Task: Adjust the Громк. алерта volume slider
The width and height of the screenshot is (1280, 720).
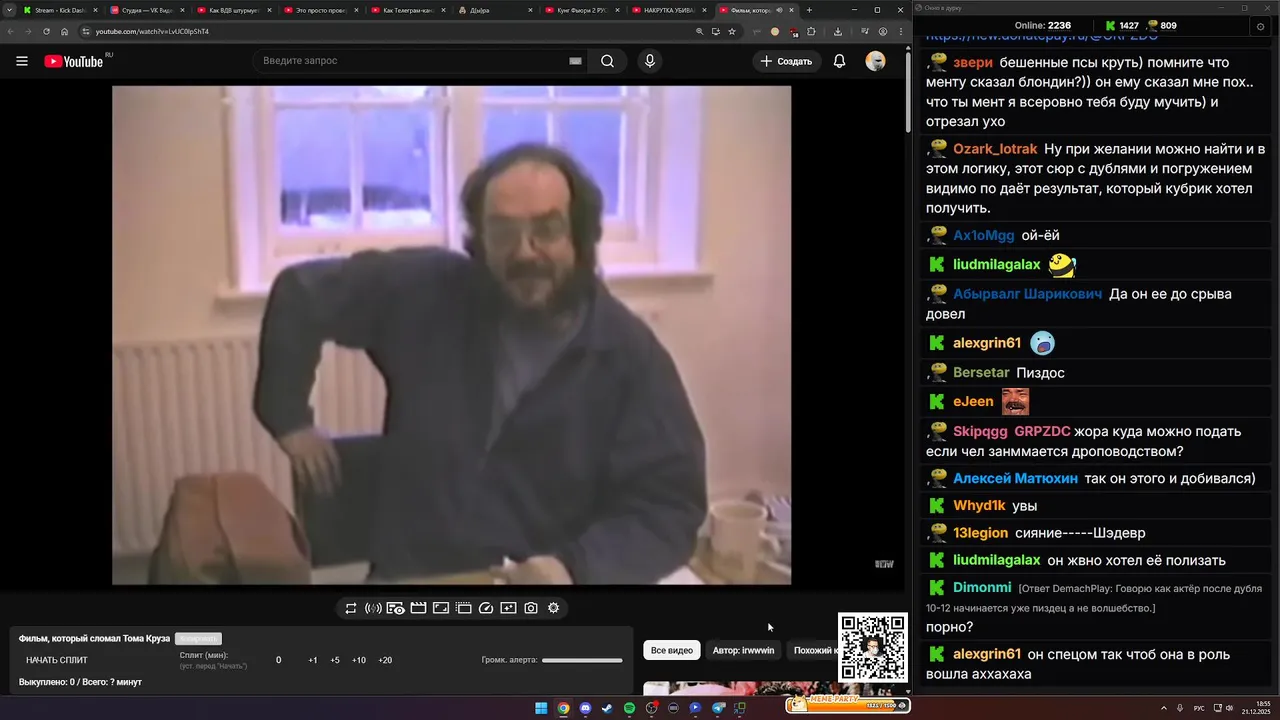Action: point(582,660)
